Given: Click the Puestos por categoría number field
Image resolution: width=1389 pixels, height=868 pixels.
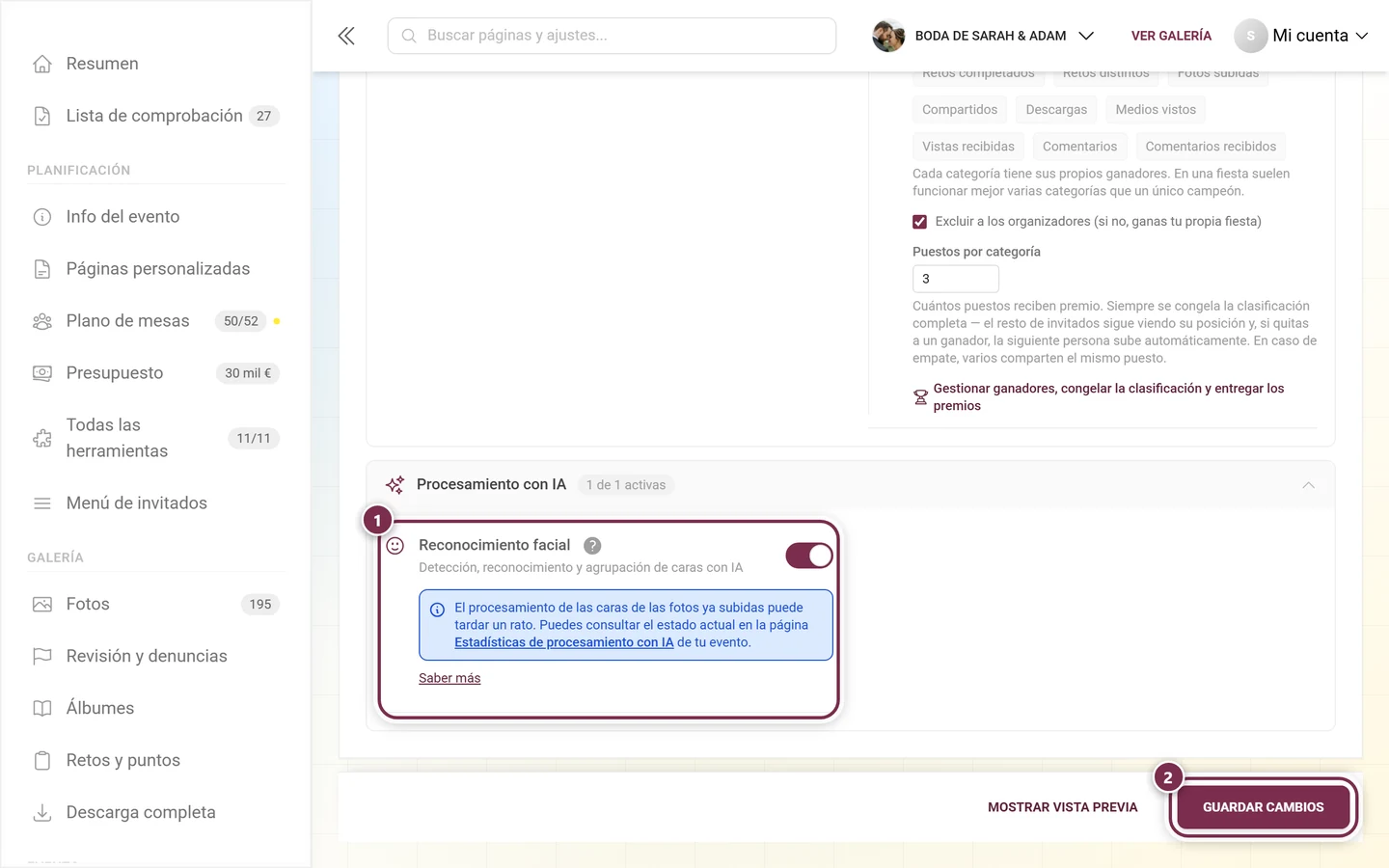Looking at the screenshot, I should pyautogui.click(x=955, y=279).
